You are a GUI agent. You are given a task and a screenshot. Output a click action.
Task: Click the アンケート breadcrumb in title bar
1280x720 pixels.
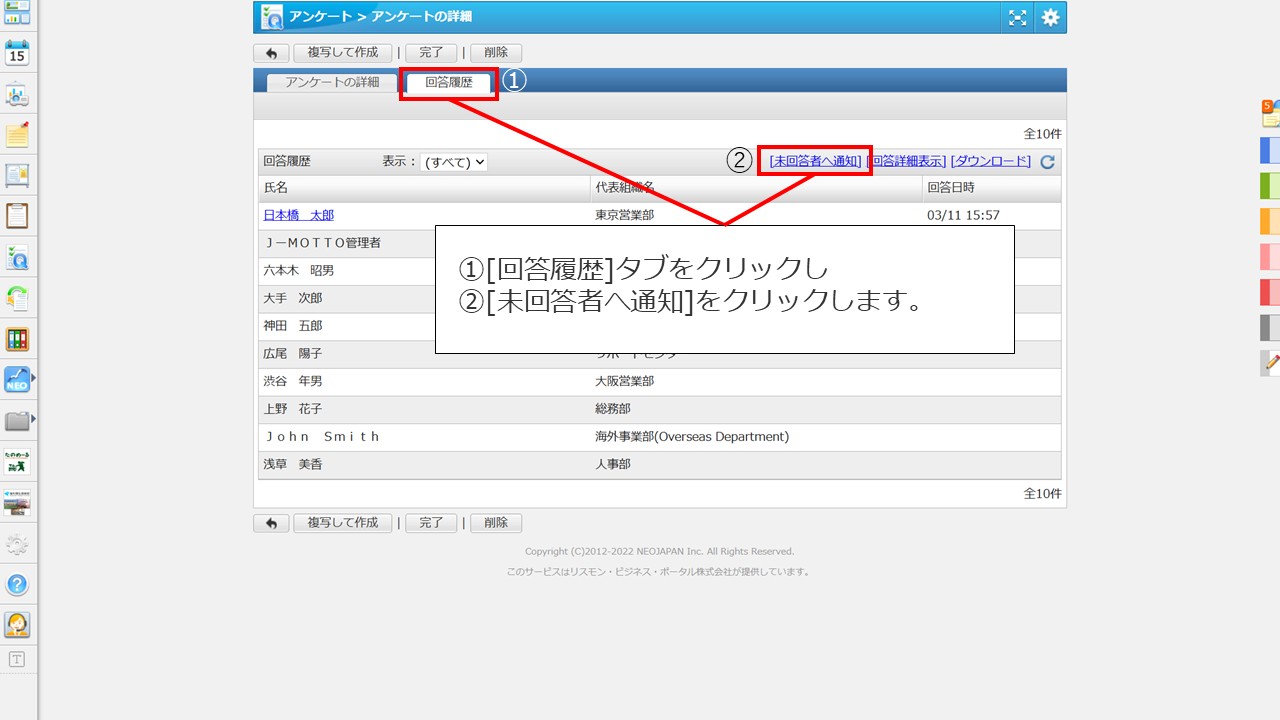click(x=320, y=17)
